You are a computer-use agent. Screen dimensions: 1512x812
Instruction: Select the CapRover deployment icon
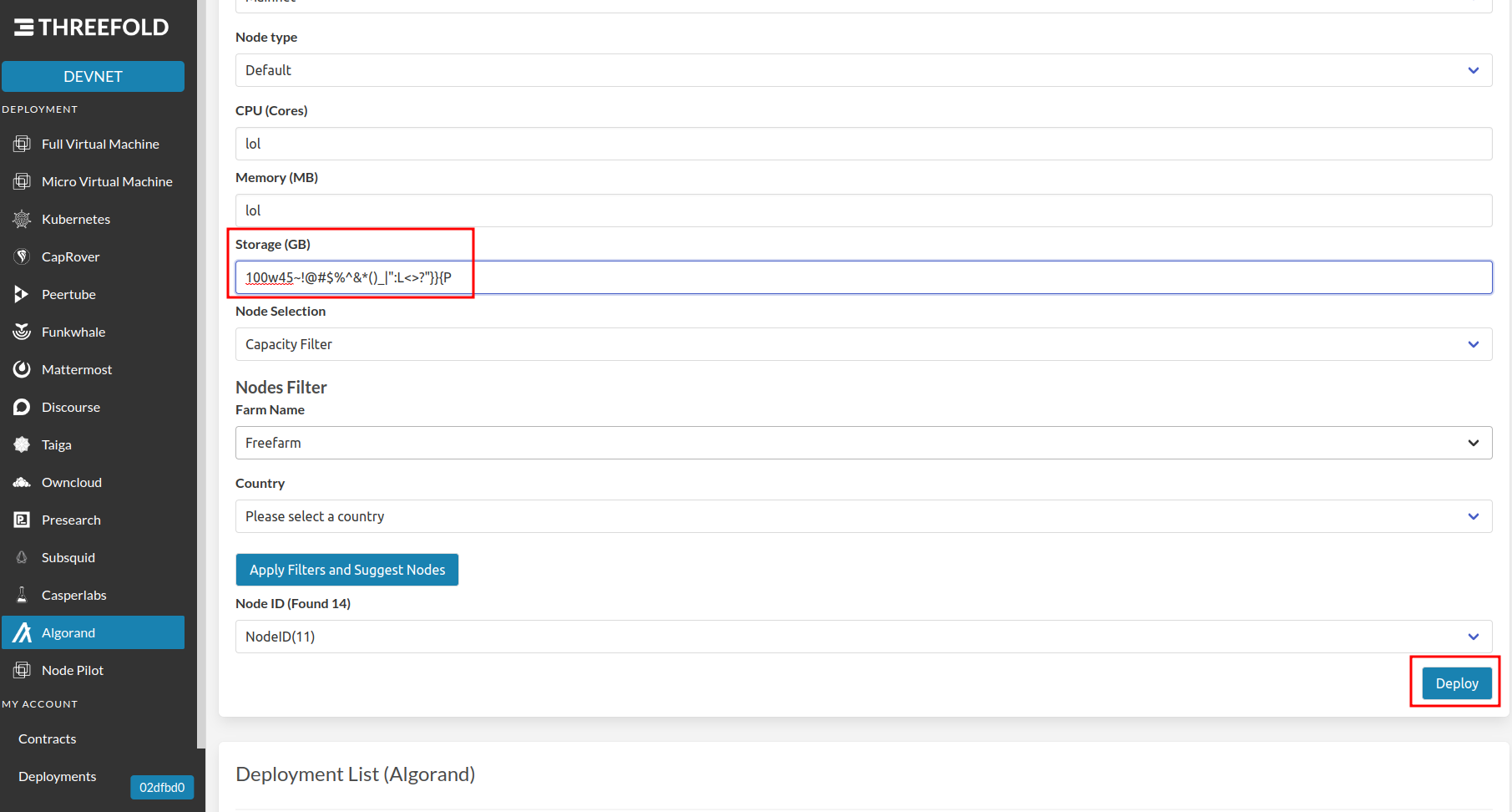pyautogui.click(x=22, y=256)
